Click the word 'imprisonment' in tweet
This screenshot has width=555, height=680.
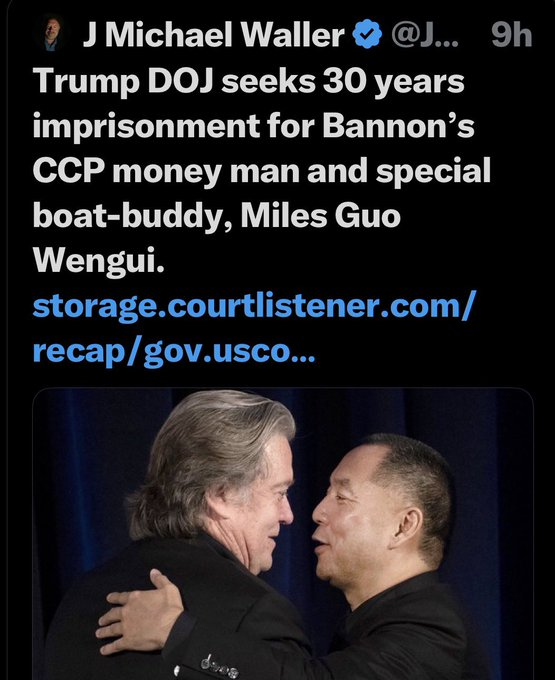146,126
